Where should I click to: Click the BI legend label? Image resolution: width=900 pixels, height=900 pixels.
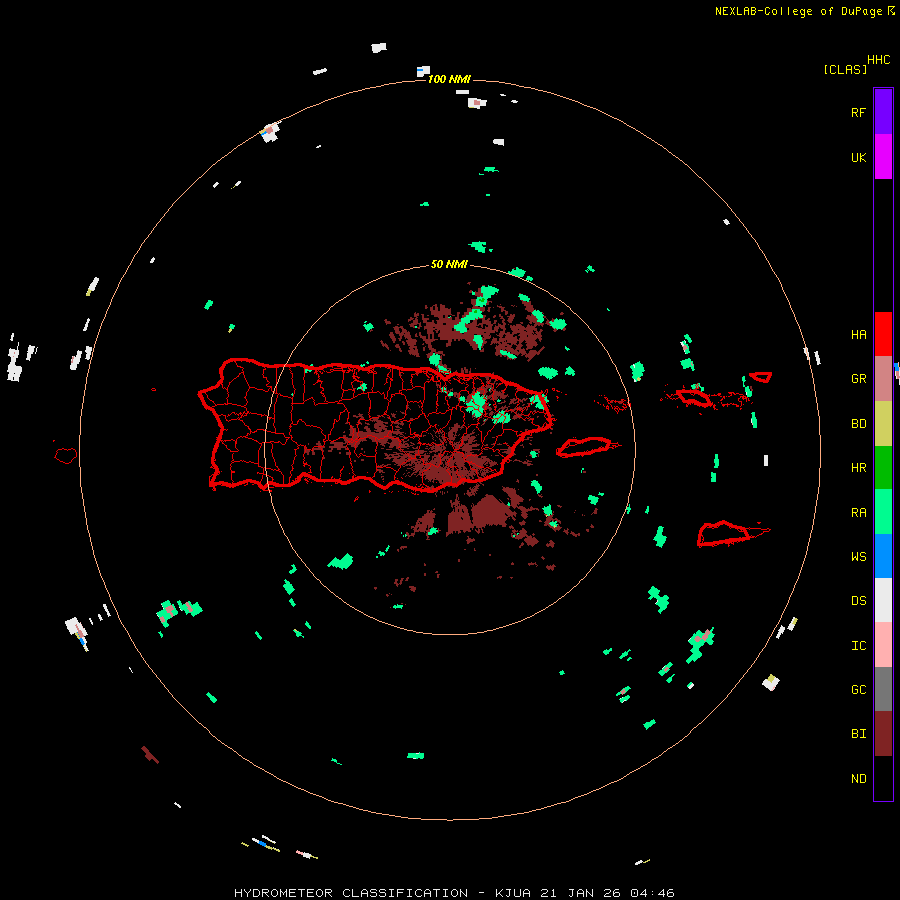858,734
